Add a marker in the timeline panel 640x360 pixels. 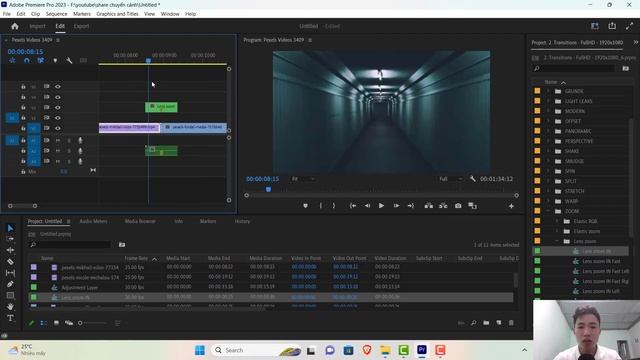pyautogui.click(x=55, y=60)
